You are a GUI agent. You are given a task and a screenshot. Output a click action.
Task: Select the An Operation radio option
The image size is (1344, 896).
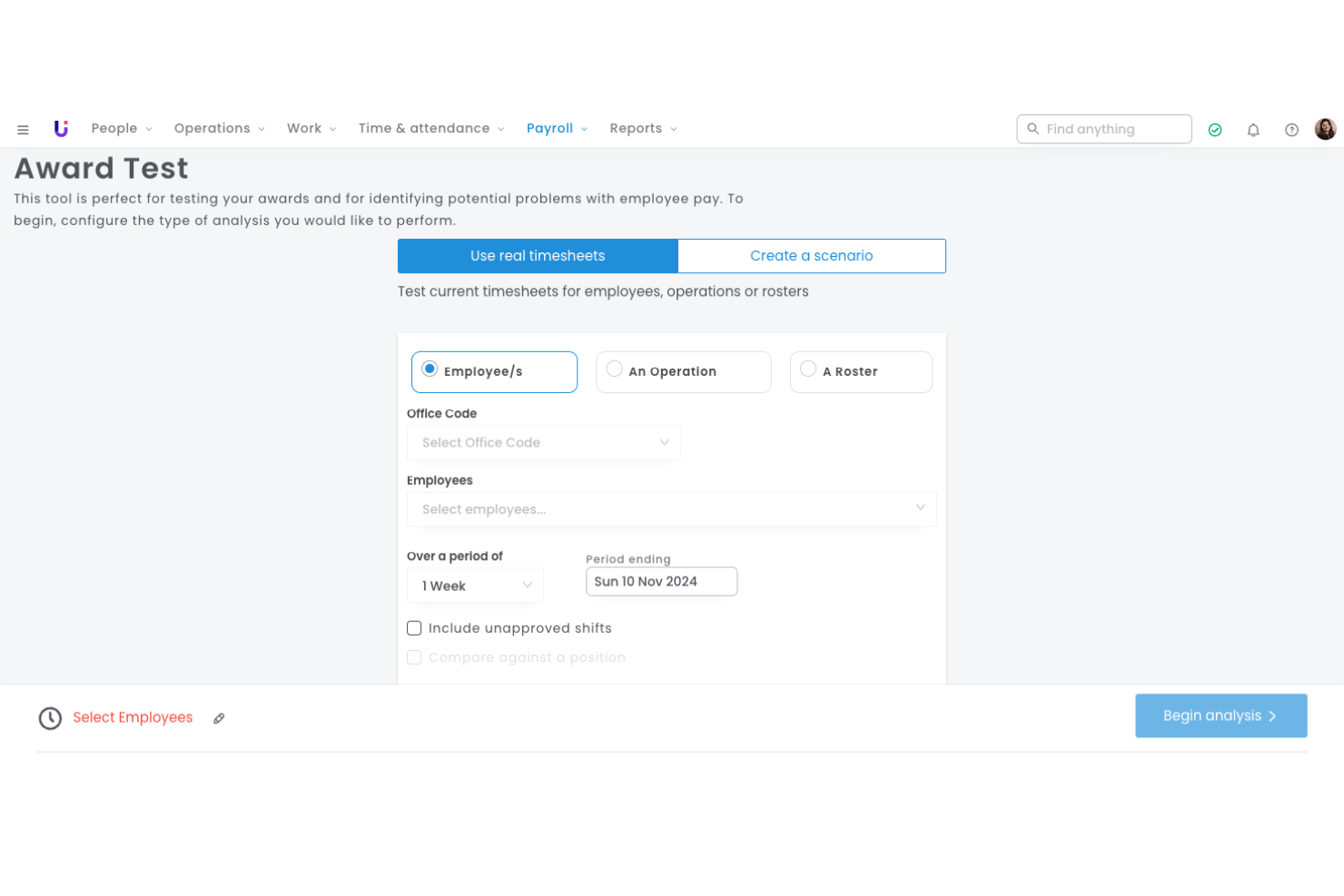pyautogui.click(x=683, y=372)
